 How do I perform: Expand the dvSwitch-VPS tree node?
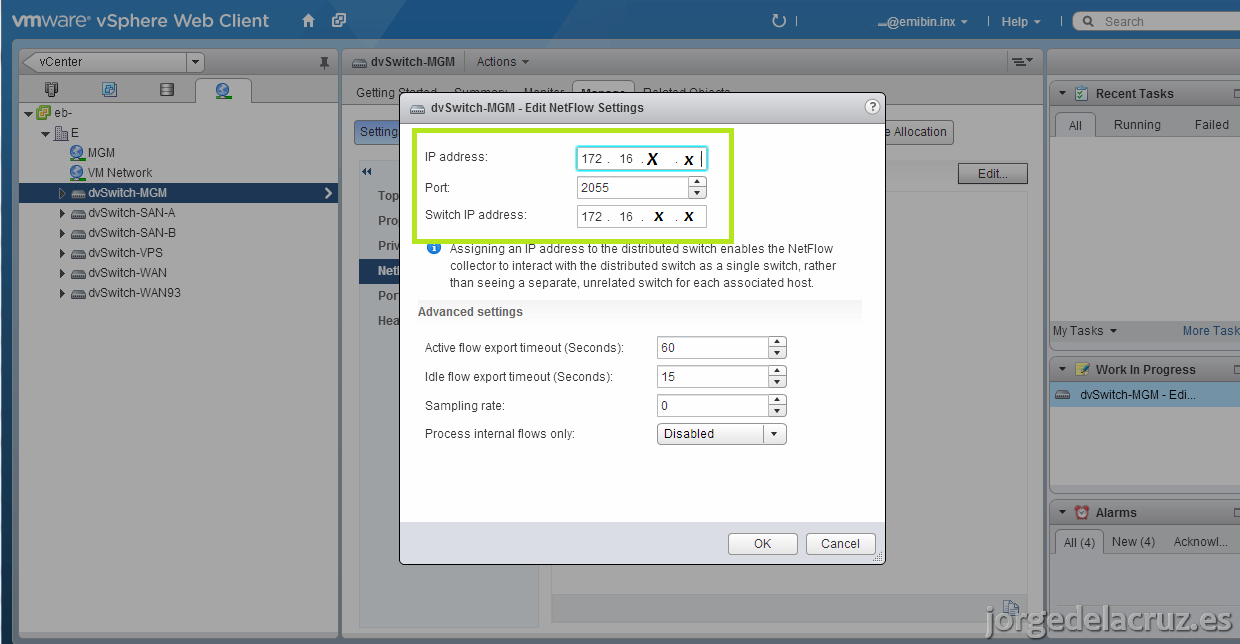click(62, 253)
